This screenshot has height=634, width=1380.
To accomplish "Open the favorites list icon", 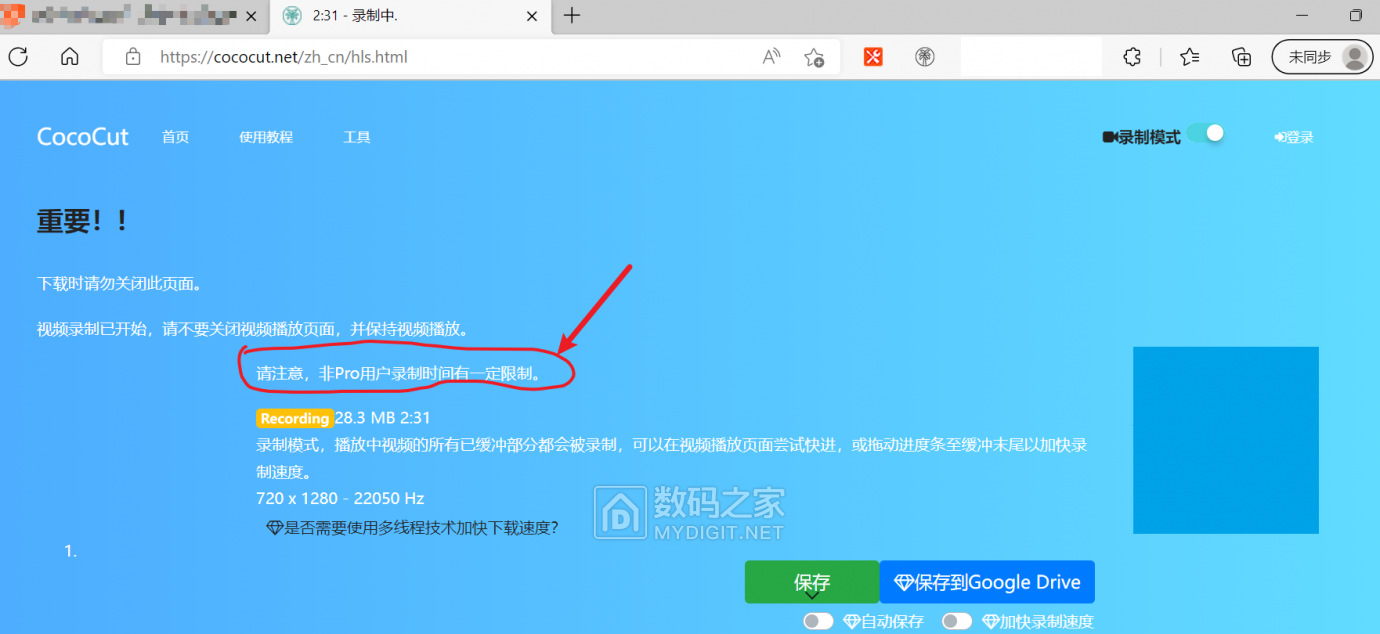I will point(1189,57).
